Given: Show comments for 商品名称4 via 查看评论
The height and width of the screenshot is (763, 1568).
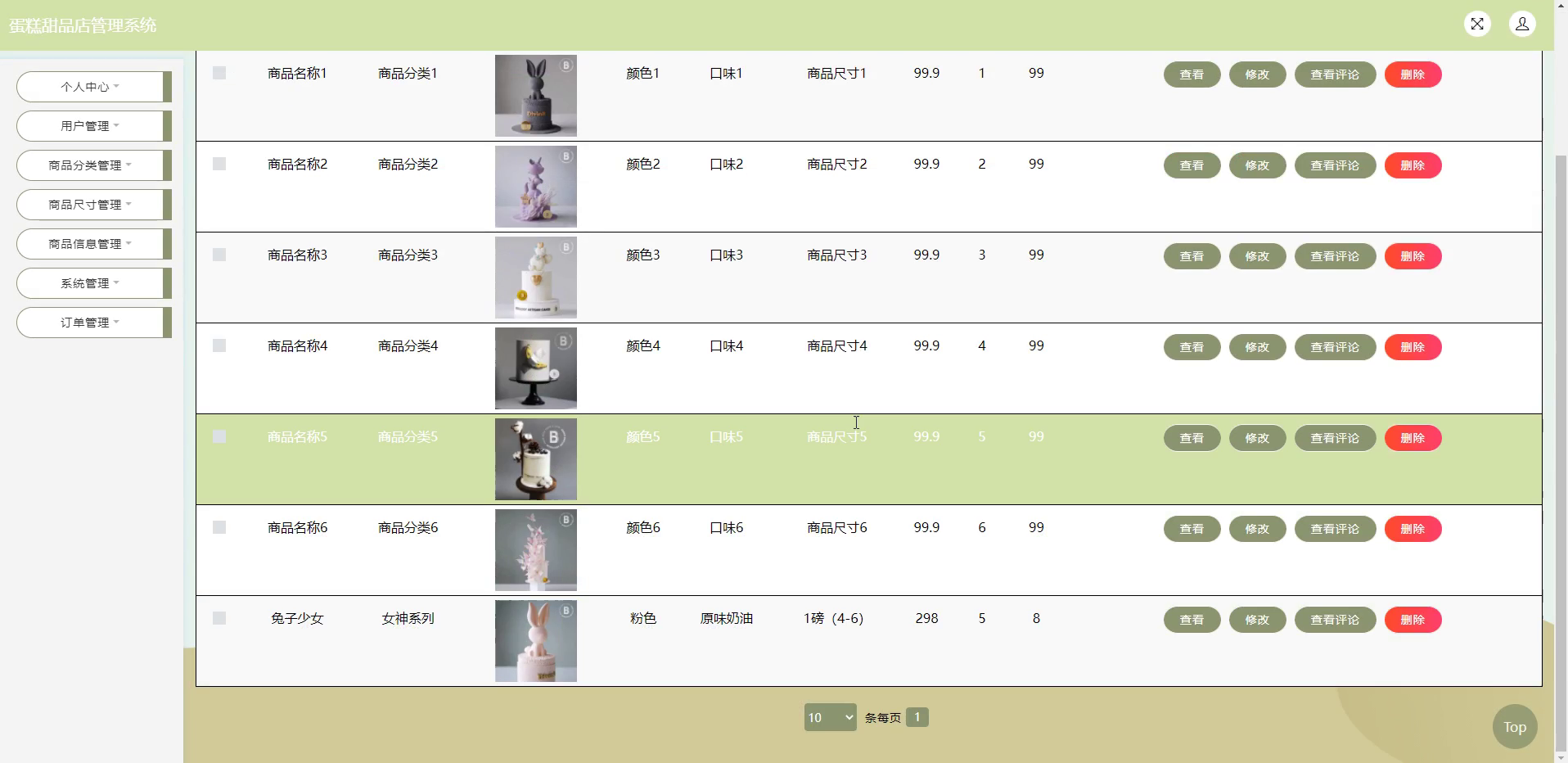Looking at the screenshot, I should pos(1336,347).
